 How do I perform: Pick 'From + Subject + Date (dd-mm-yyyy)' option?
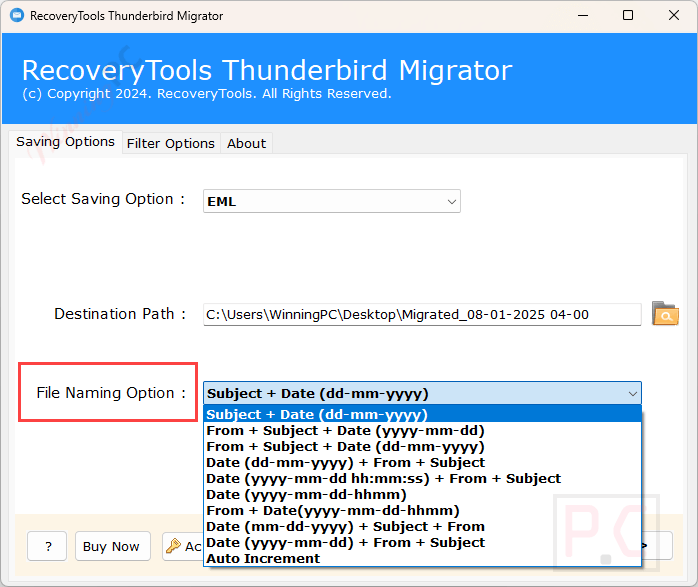point(345,446)
